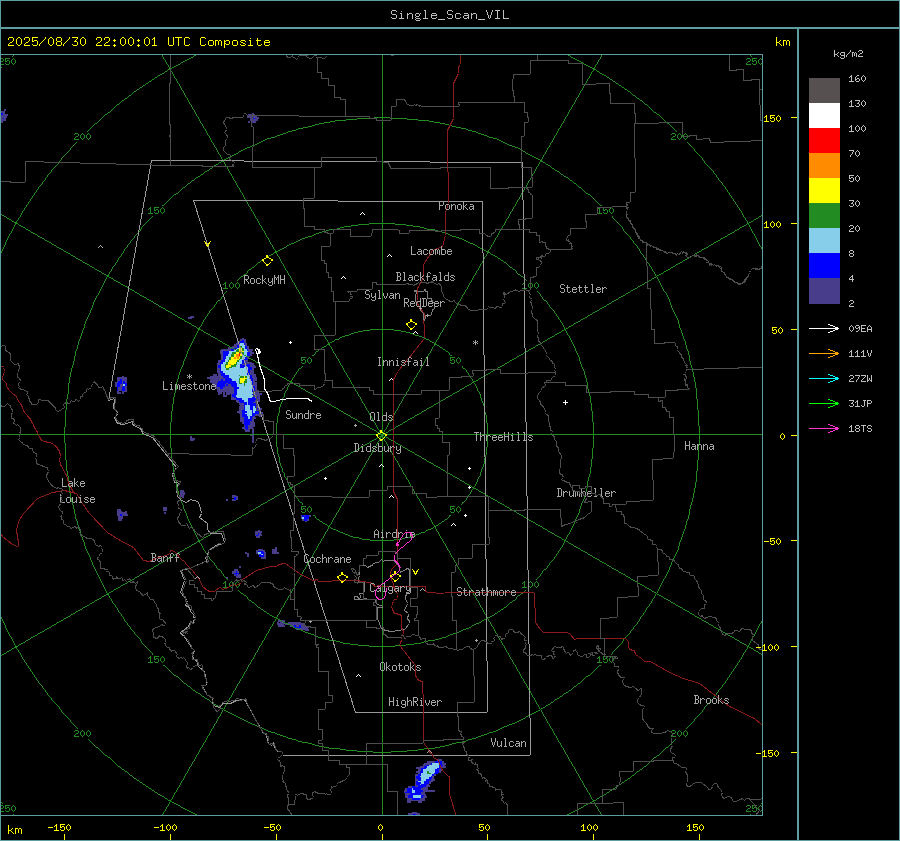900x841 pixels.
Task: Click the yellow diamond marker near RockyMH
Action: point(267,261)
